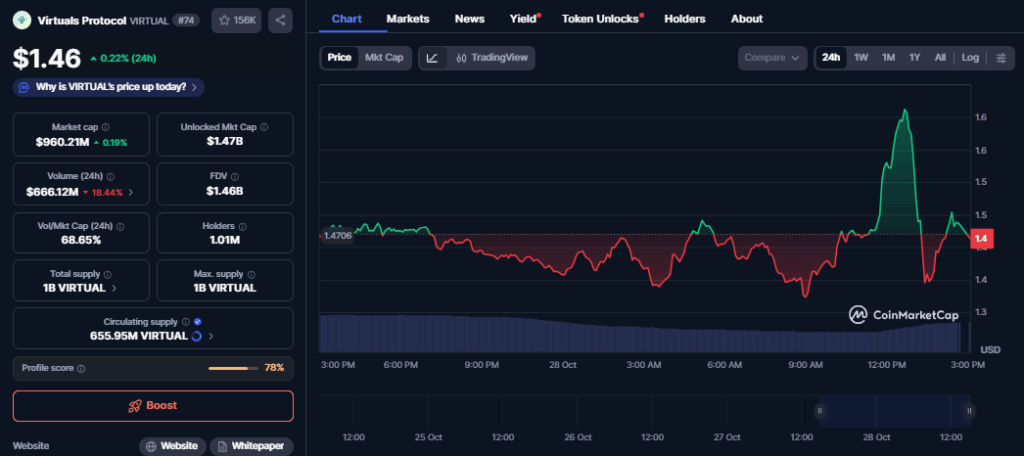The width and height of the screenshot is (1024, 456).
Task: Click Total supply info icon
Action: coord(107,275)
